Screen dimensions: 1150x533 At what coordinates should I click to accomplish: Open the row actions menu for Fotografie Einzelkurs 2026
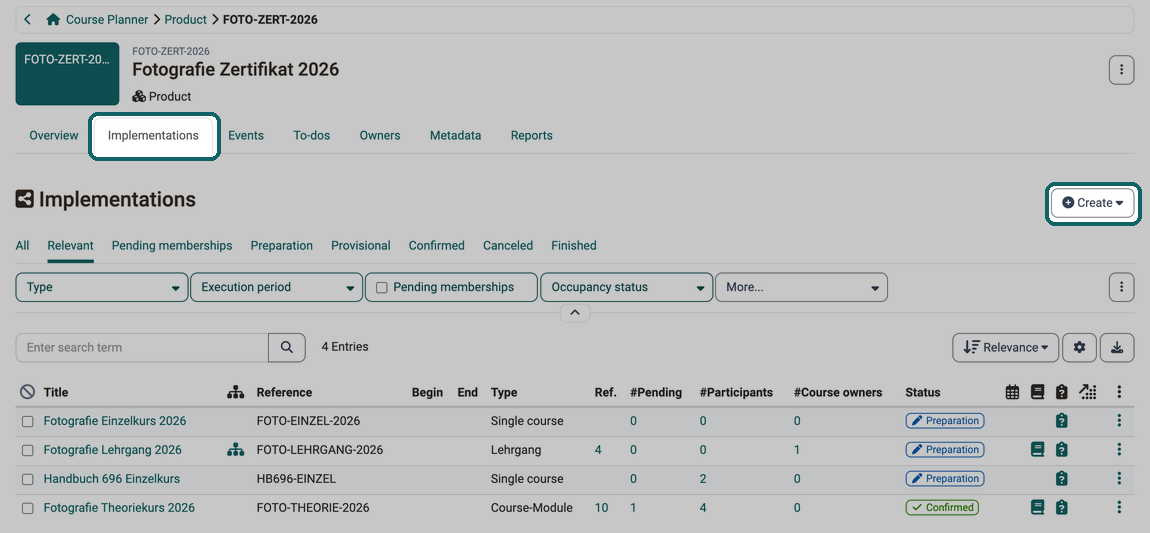[1119, 421]
